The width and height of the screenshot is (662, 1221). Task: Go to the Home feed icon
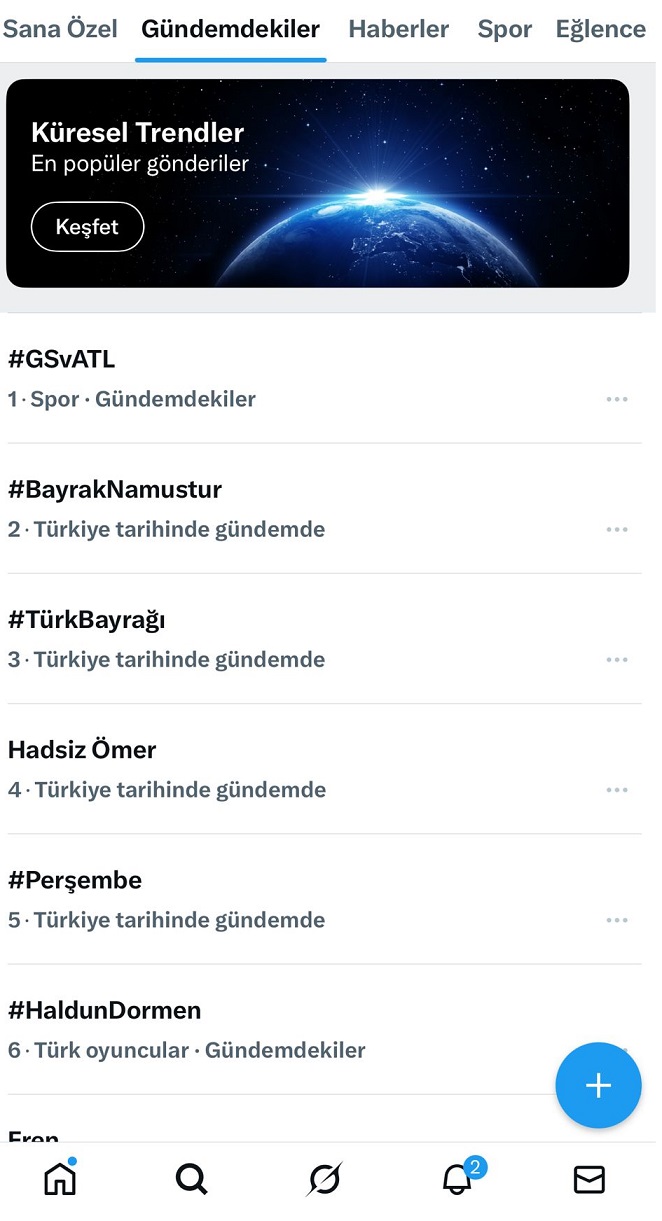60,1180
